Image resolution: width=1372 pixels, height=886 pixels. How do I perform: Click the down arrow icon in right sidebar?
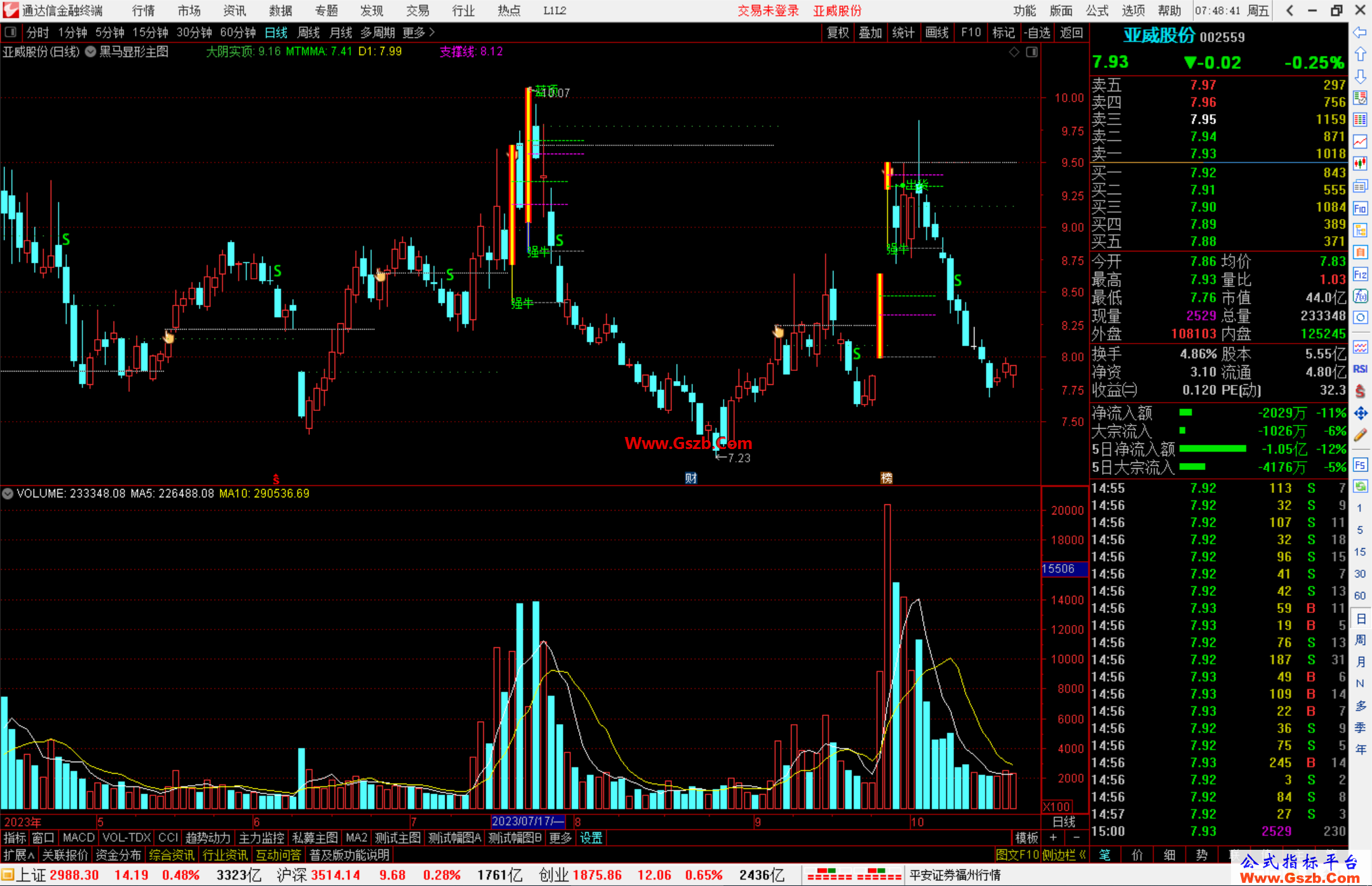pyautogui.click(x=1360, y=76)
